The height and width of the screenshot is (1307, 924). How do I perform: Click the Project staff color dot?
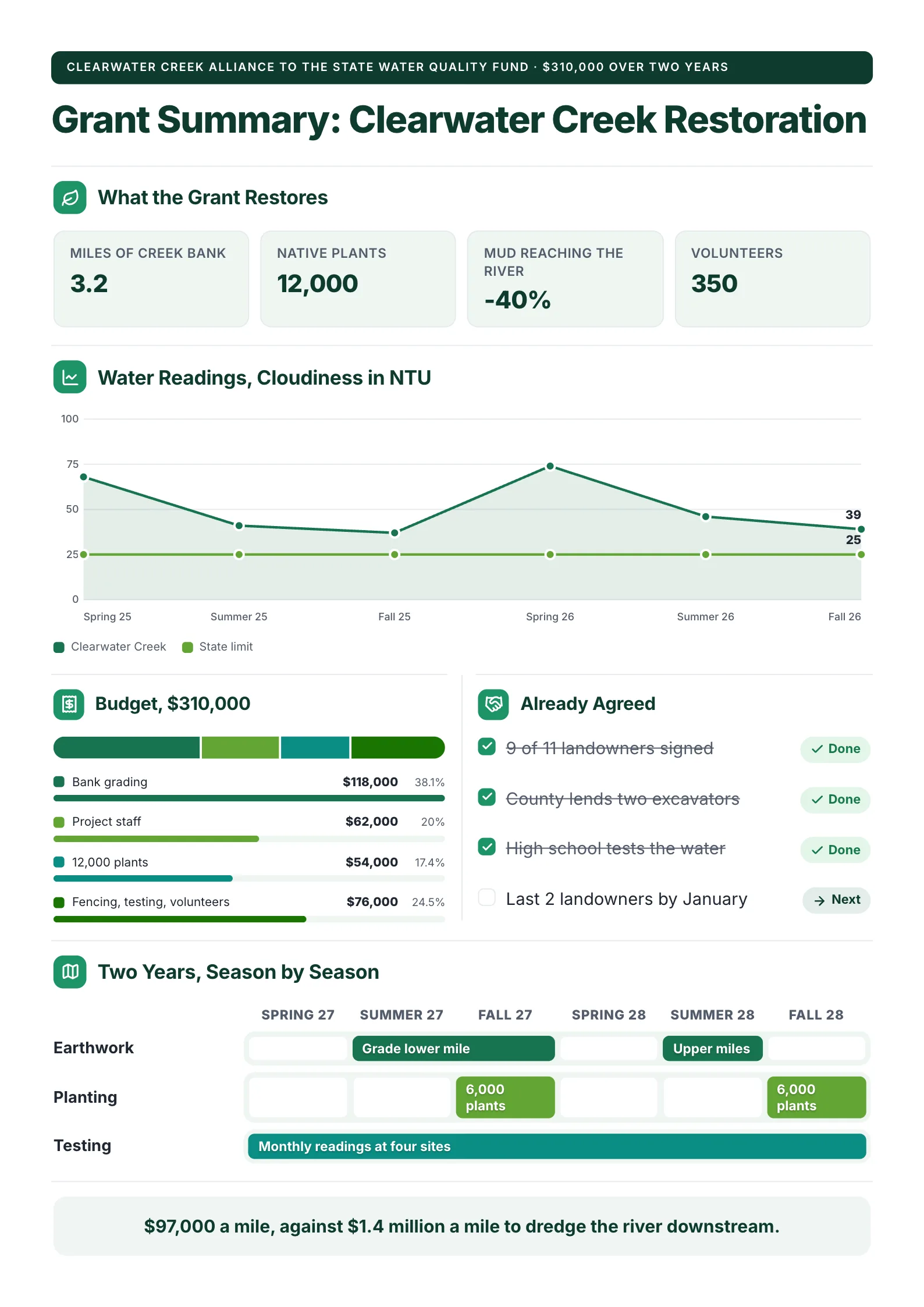[59, 822]
